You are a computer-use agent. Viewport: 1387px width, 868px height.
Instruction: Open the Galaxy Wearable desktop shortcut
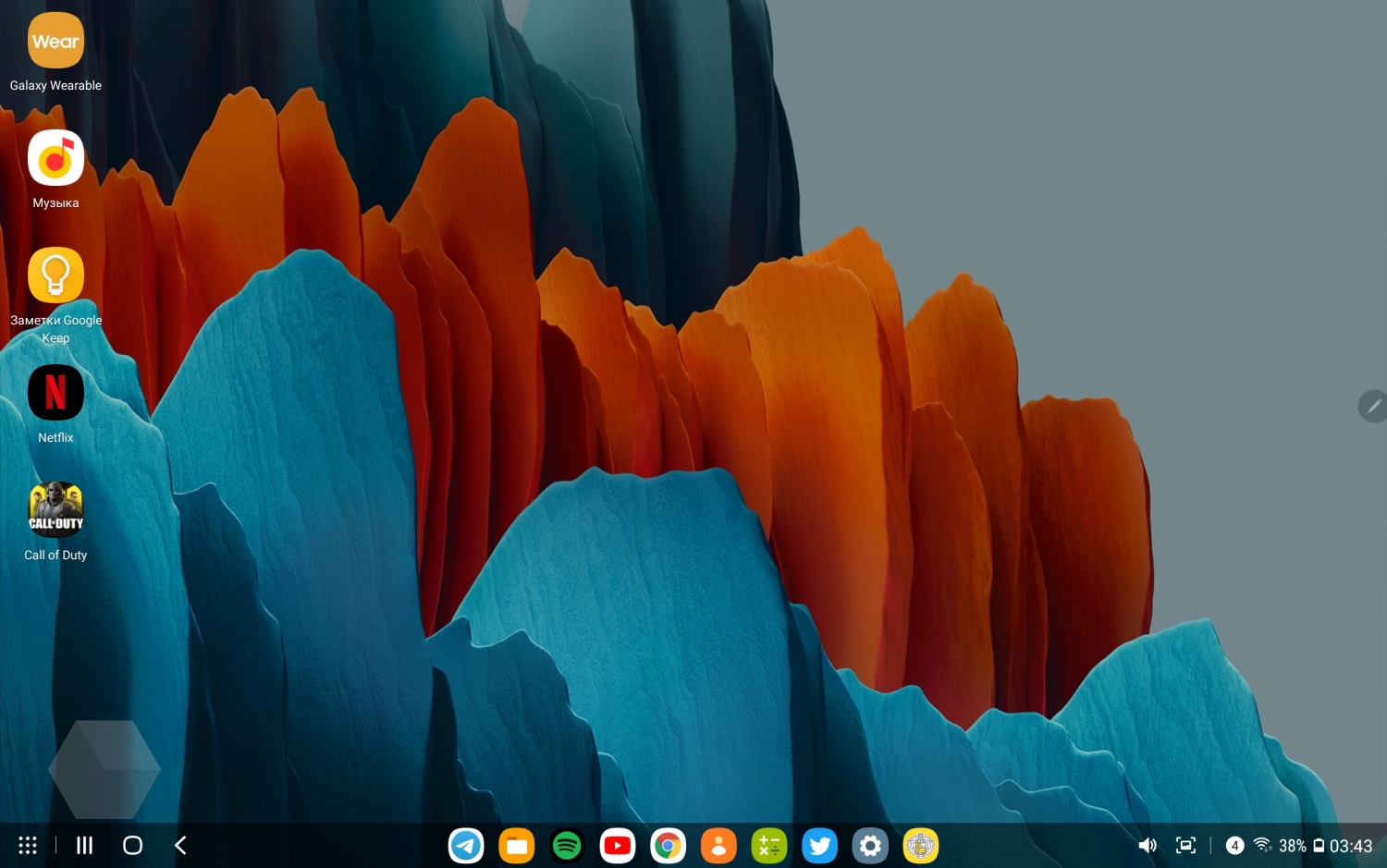55,42
